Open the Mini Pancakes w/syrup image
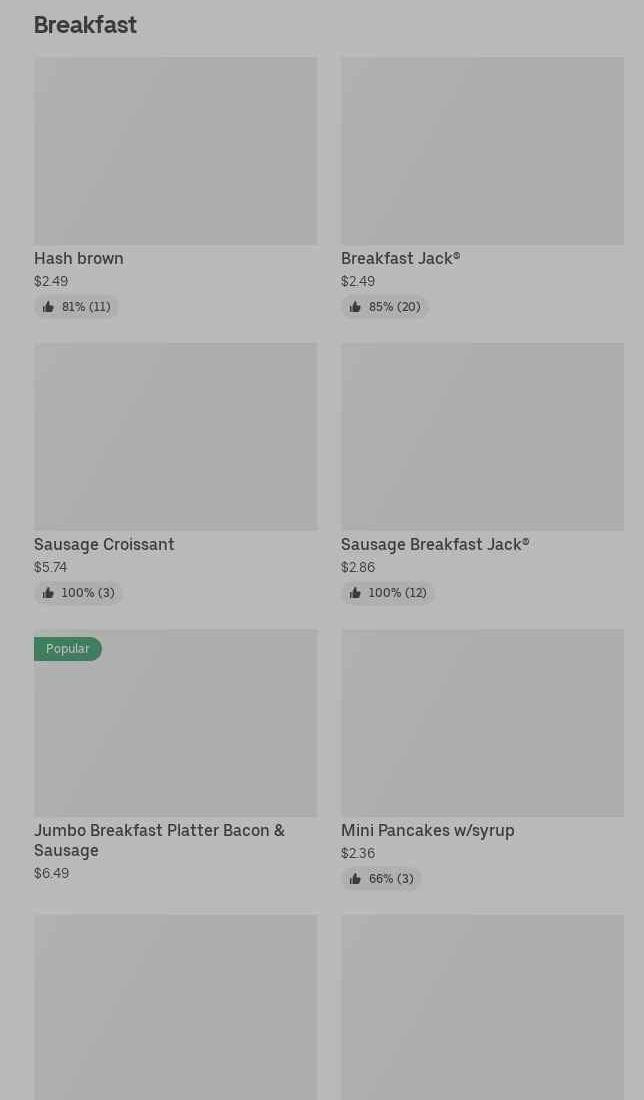 tap(483, 723)
